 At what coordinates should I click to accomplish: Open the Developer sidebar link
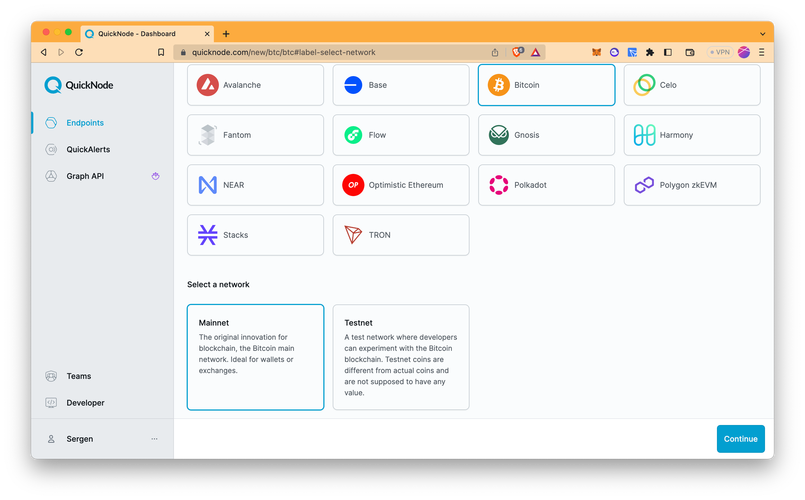point(85,403)
